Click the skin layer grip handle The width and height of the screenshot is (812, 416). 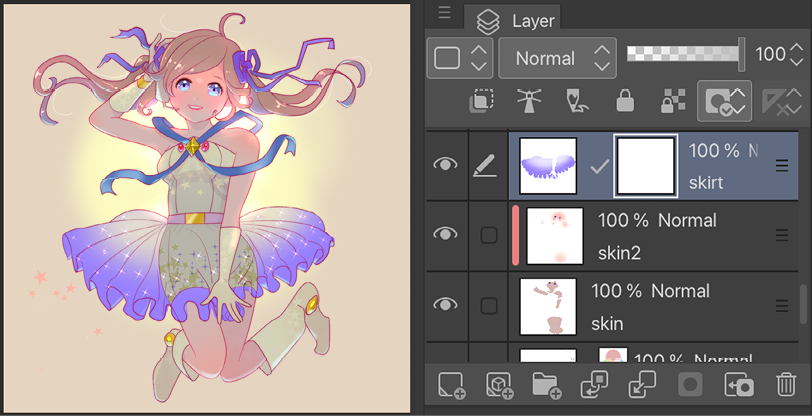pyautogui.click(x=781, y=306)
